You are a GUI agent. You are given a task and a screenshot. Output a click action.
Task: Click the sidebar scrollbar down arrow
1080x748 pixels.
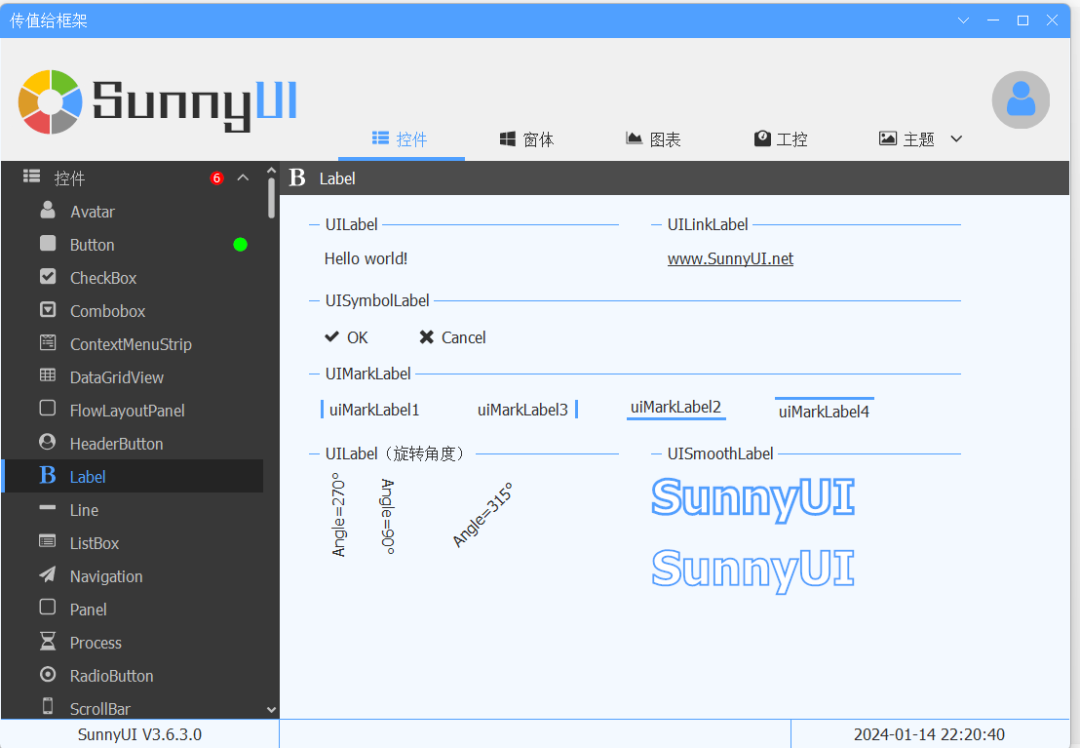pos(271,709)
